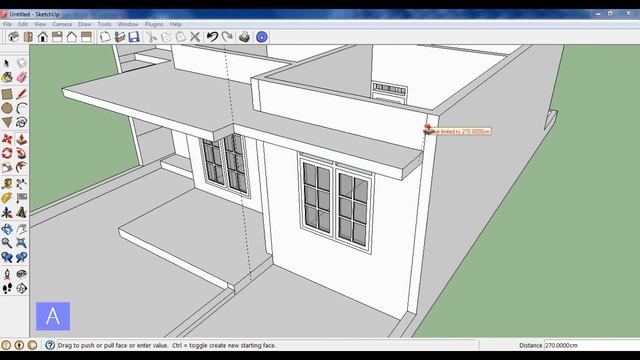Screen dimensions: 640x360
Task: Select the Follow Me tool
Action: [21, 153]
